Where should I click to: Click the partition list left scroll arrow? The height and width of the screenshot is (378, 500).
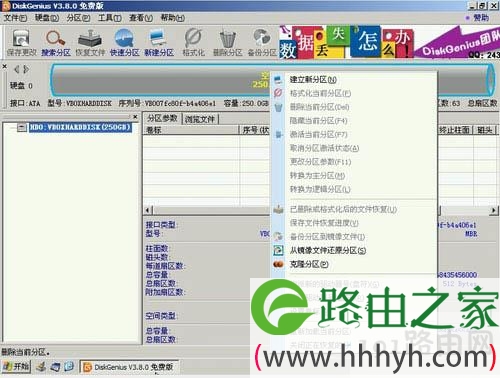pos(148,210)
